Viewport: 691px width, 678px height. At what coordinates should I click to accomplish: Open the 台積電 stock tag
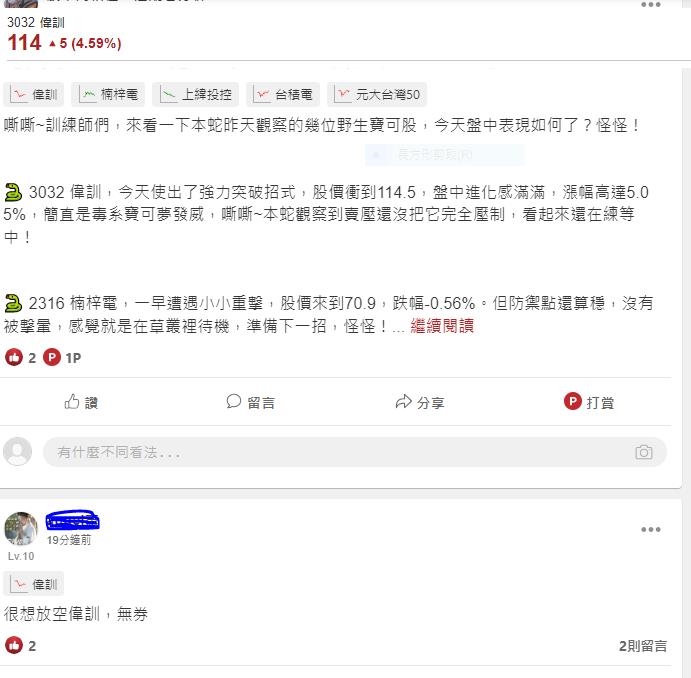283,94
